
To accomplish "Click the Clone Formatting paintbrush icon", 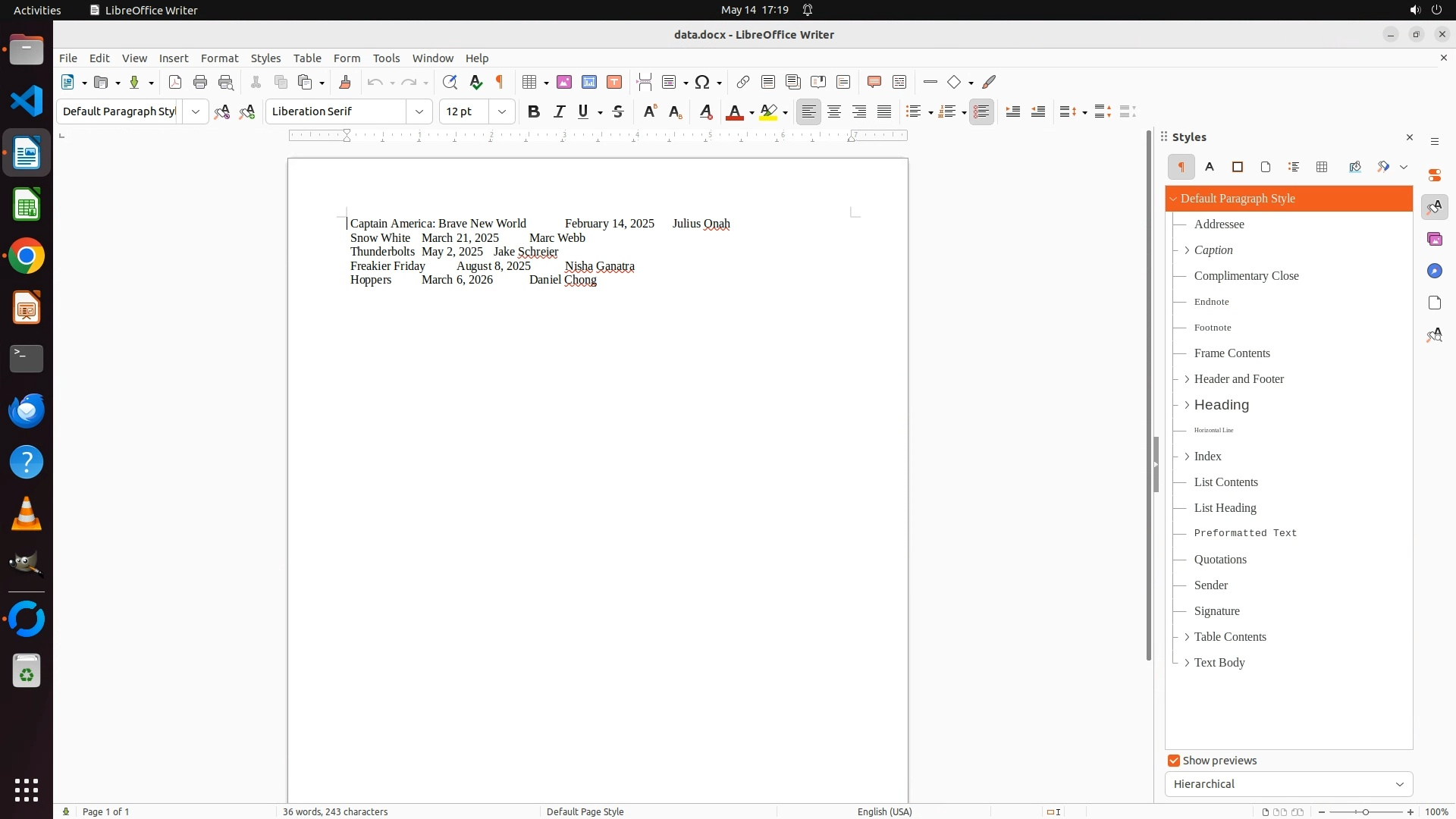I will [345, 82].
